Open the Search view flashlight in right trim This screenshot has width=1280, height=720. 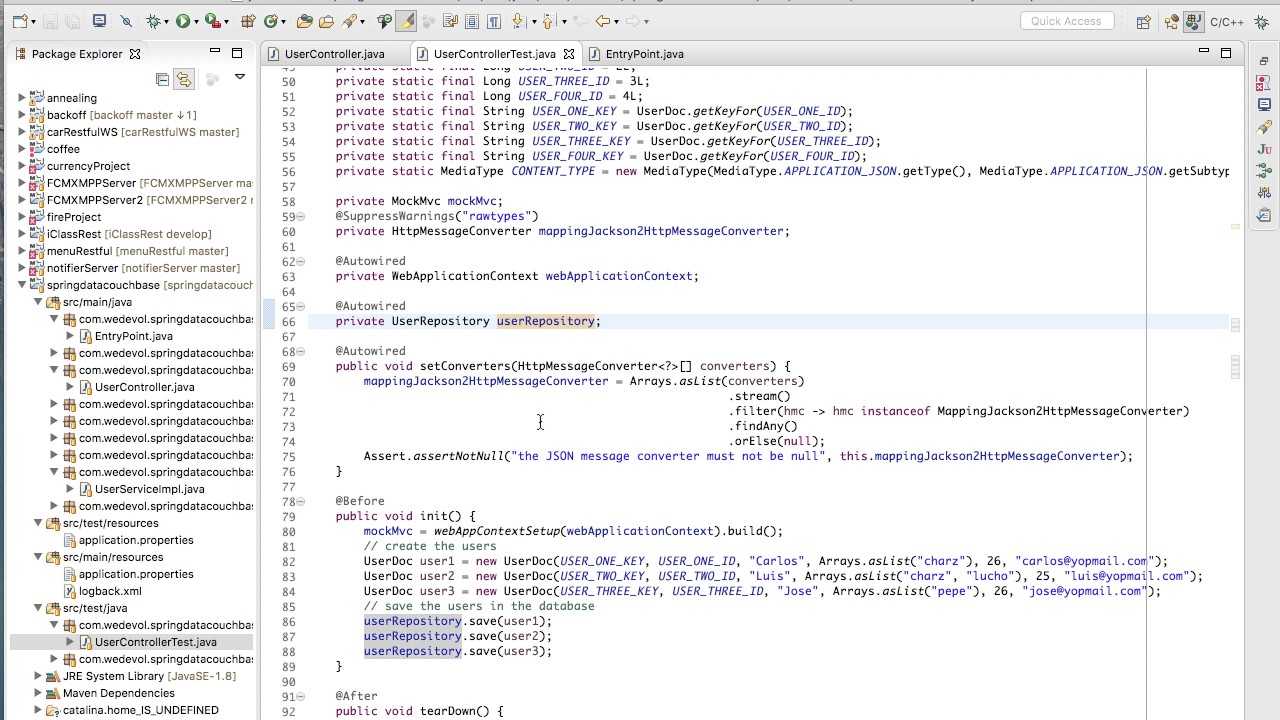coord(1264,127)
